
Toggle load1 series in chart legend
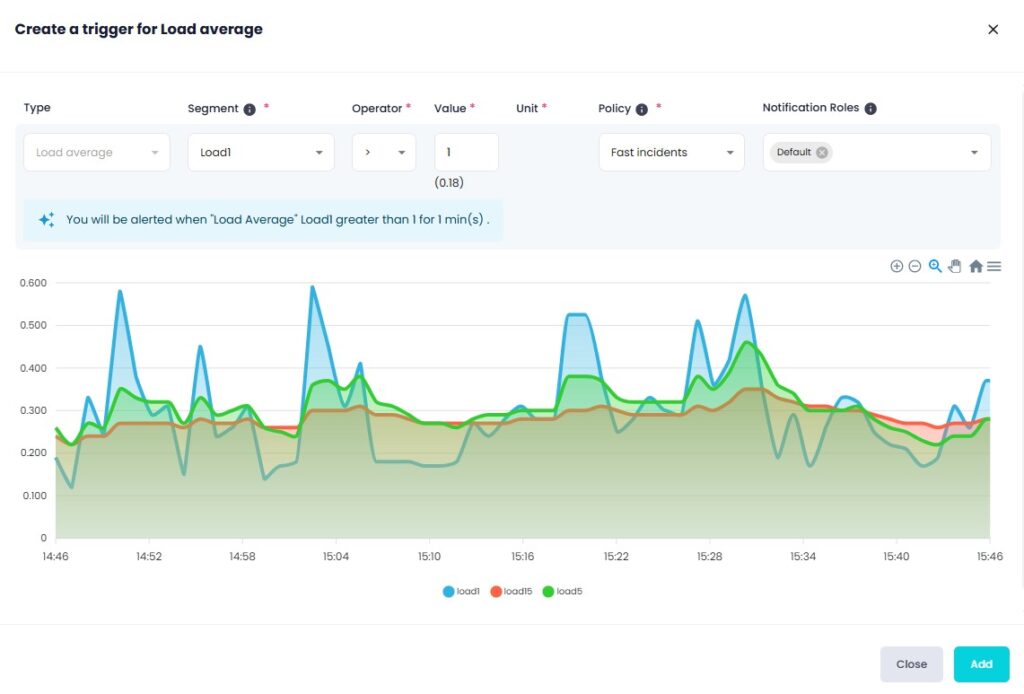(x=461, y=591)
